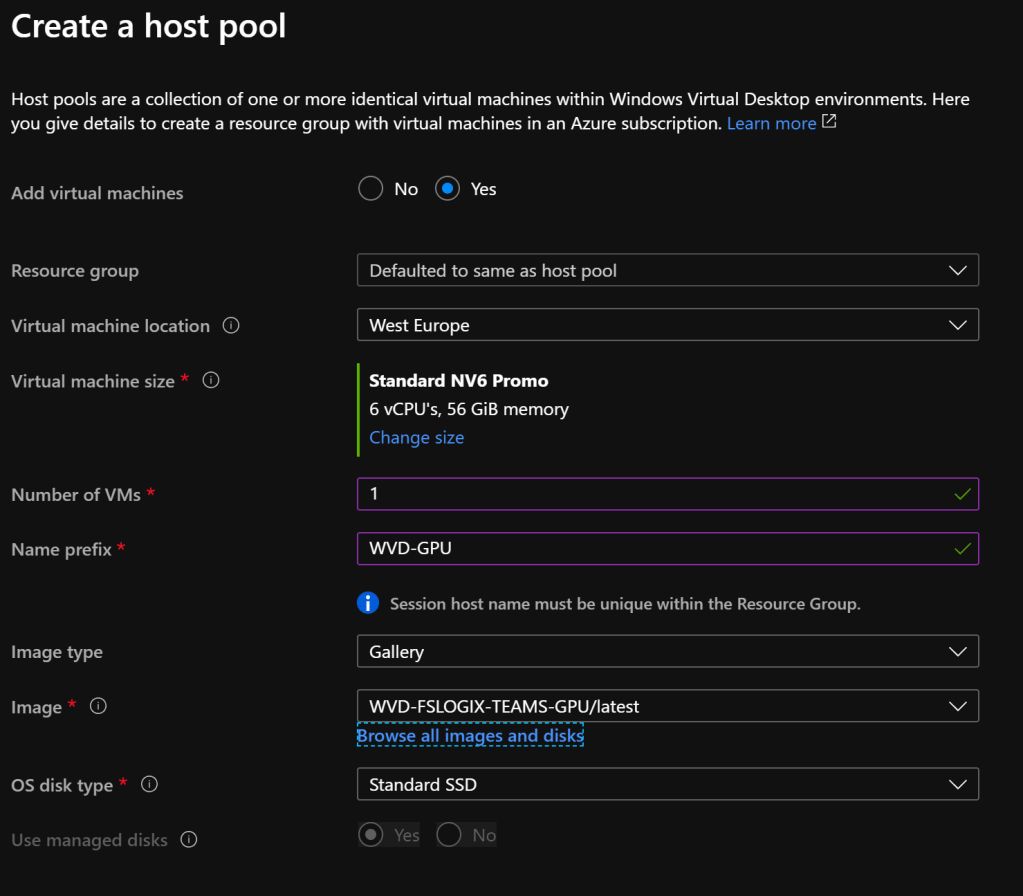Click the external link icon beside Learn more
Viewport: 1023px width, 896px height.
829,122
